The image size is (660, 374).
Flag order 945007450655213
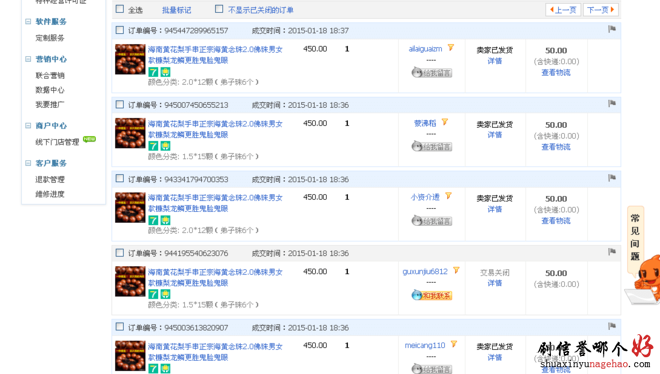click(x=612, y=103)
